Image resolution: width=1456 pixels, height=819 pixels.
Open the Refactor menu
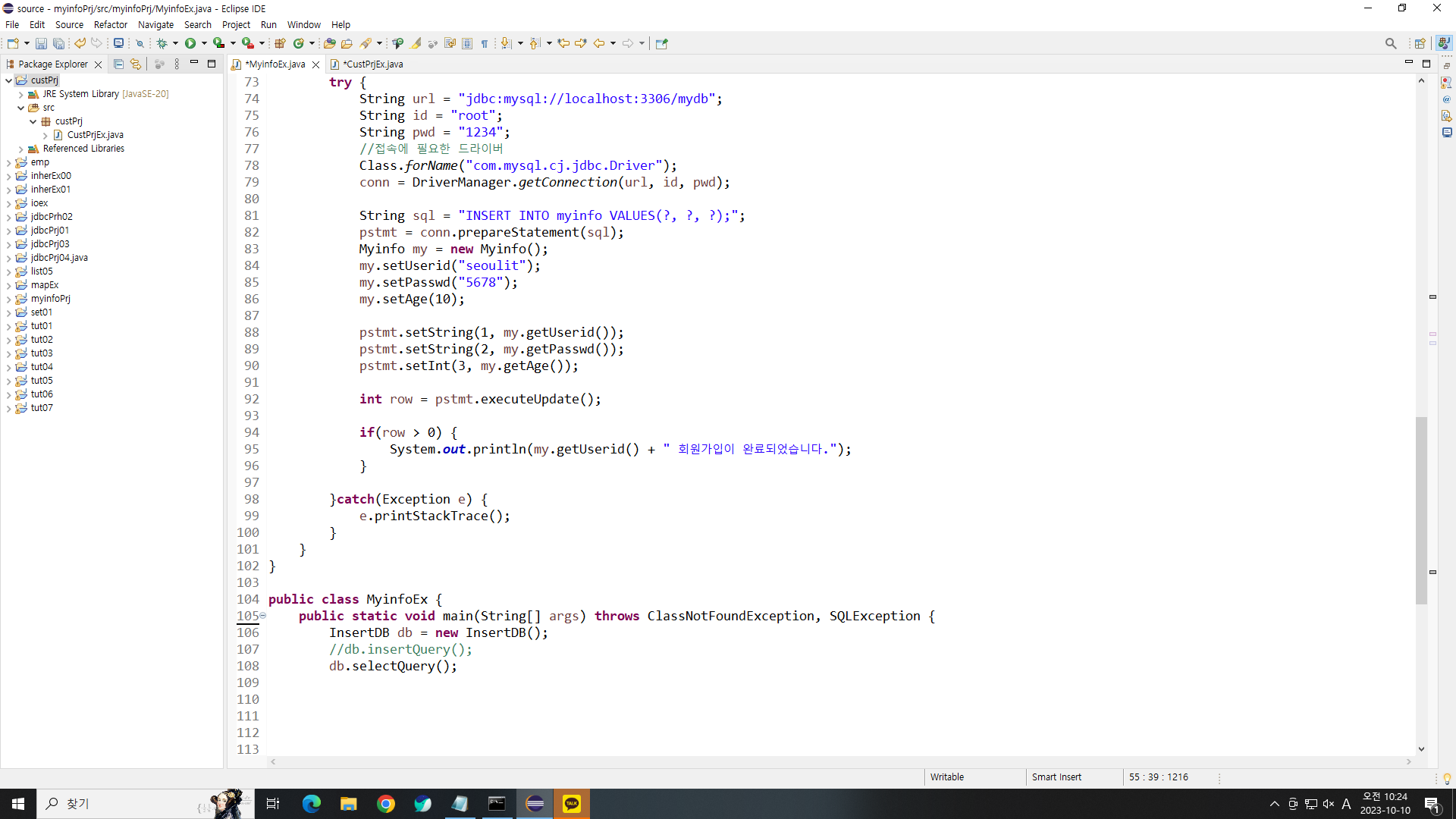pos(110,25)
